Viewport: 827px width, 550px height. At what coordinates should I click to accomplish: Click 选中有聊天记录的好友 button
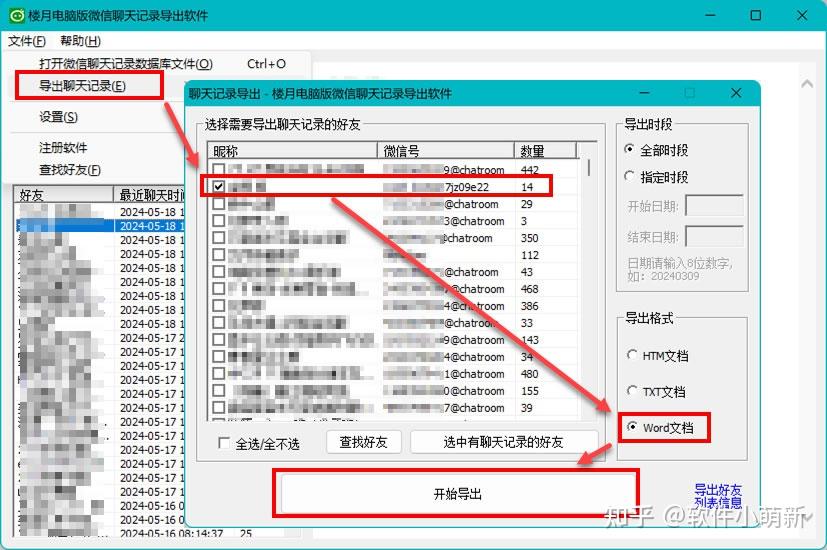(504, 442)
